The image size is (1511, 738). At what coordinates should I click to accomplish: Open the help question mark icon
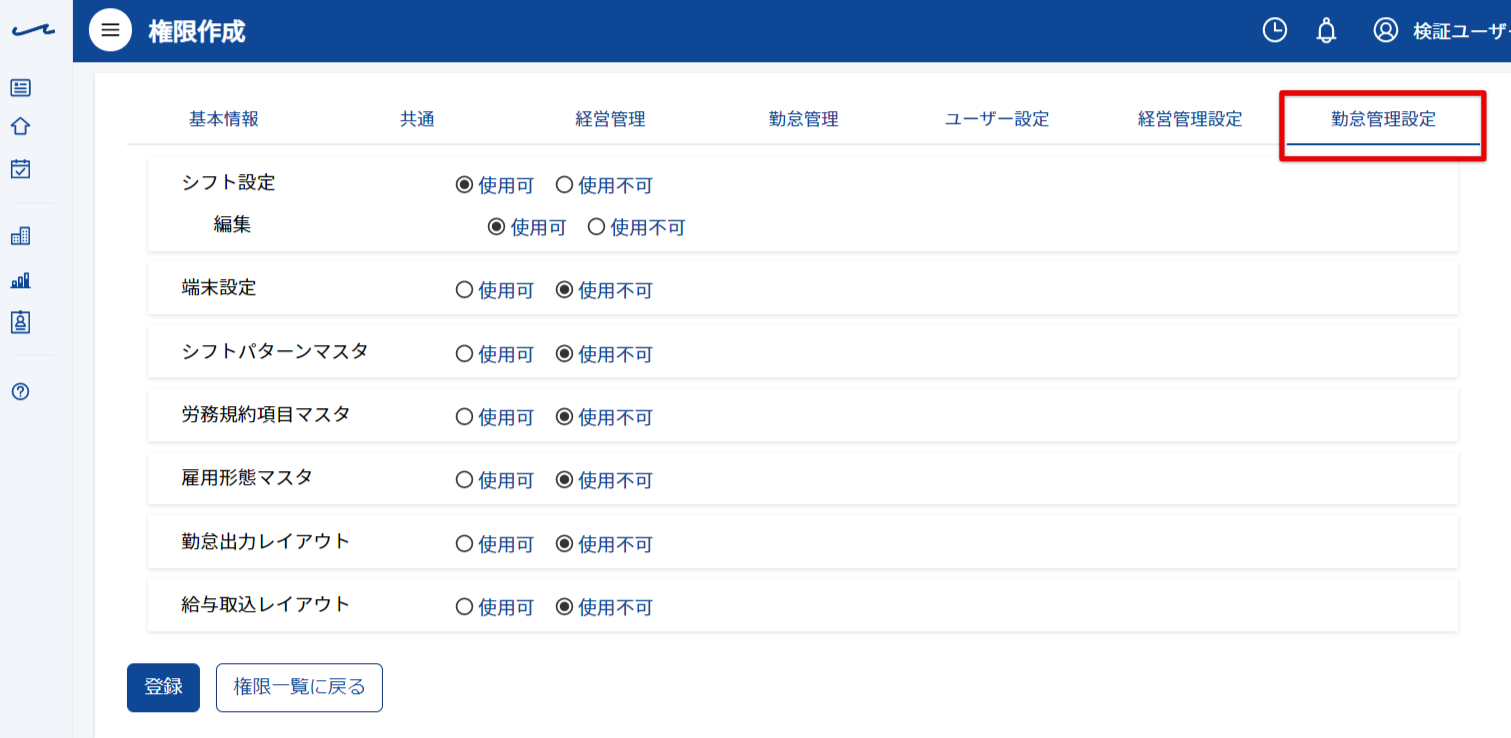(20, 391)
